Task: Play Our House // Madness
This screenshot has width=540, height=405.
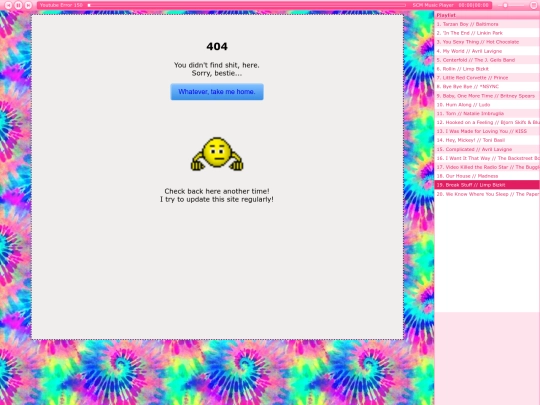Action: tap(487, 176)
